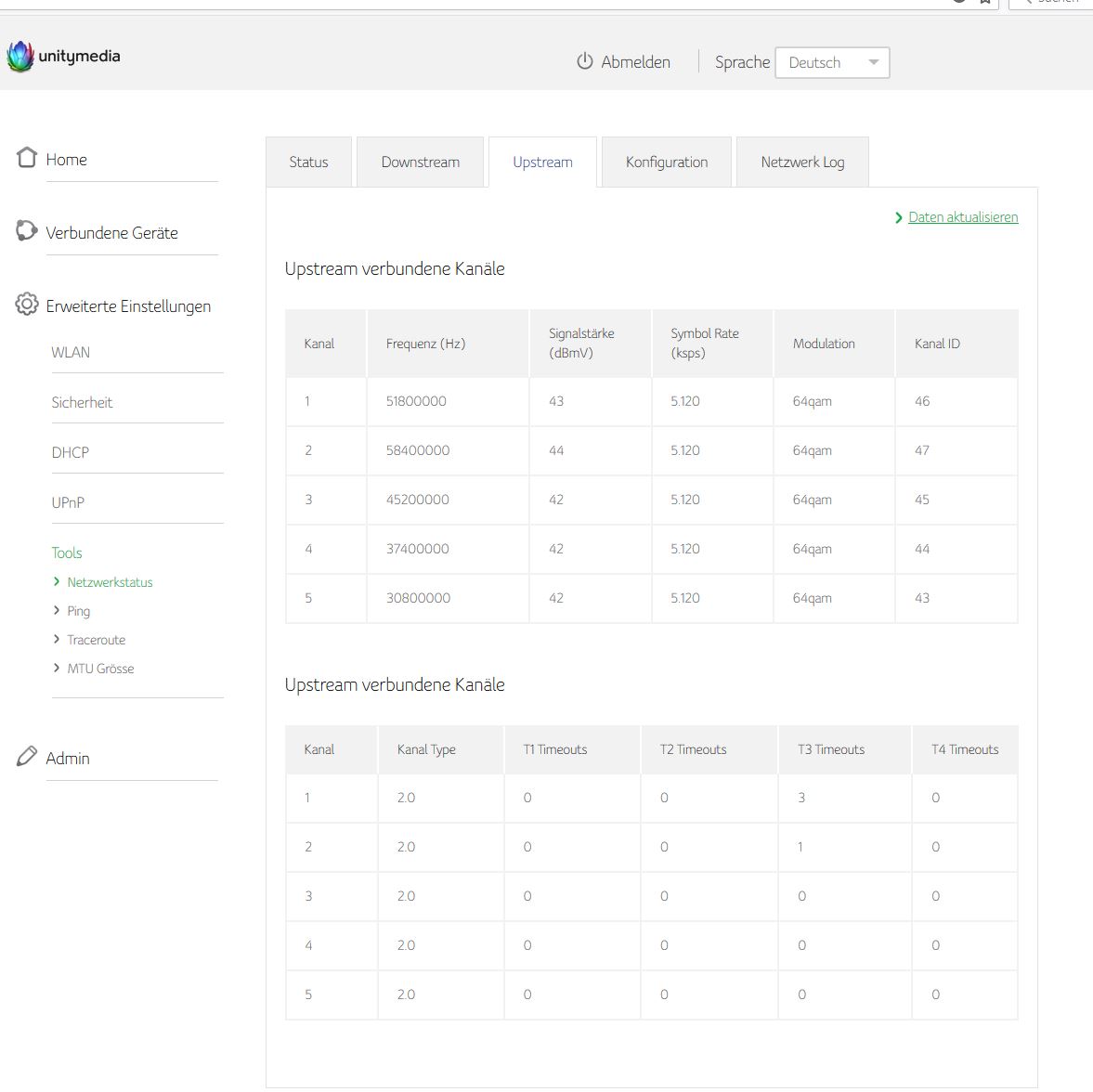Click the T2 Timeouts column header
1093x1092 pixels.
693,750
